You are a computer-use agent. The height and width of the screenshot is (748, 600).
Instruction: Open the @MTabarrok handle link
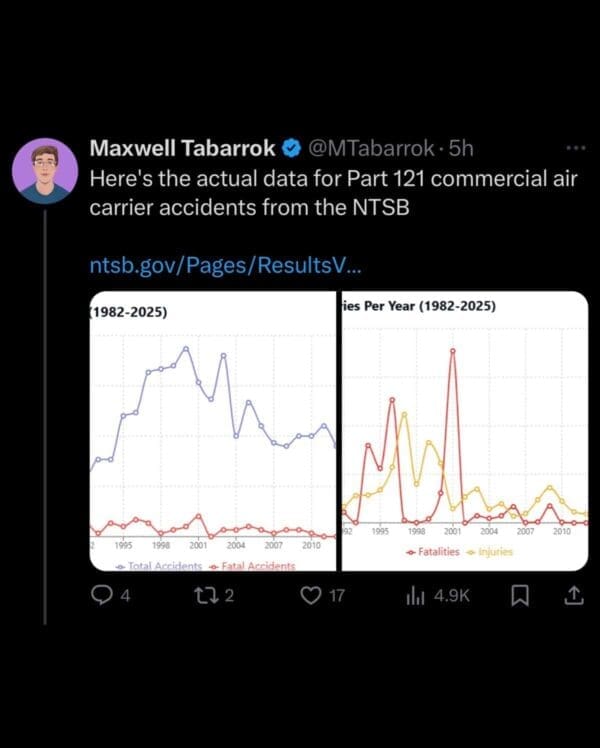[369, 149]
